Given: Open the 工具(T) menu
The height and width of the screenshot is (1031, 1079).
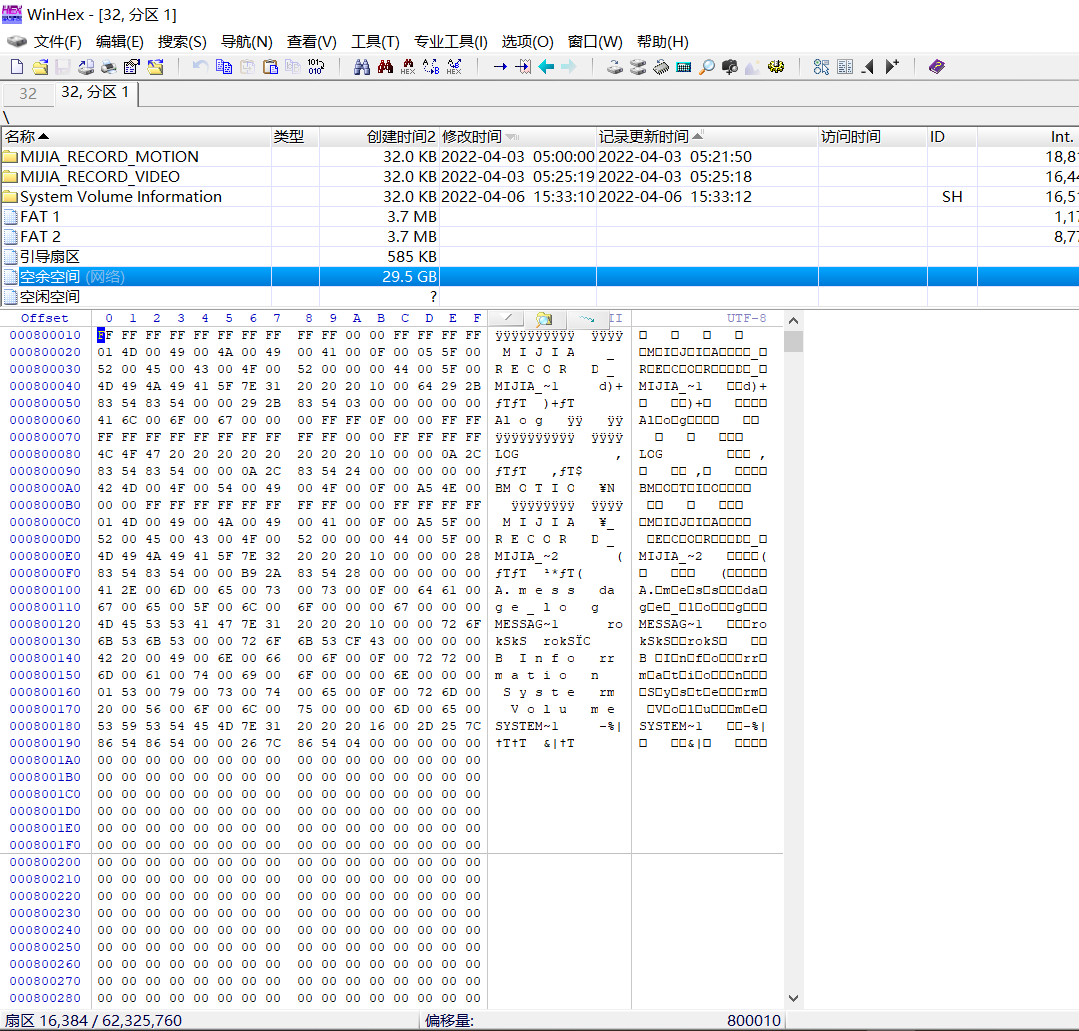Looking at the screenshot, I should point(375,42).
